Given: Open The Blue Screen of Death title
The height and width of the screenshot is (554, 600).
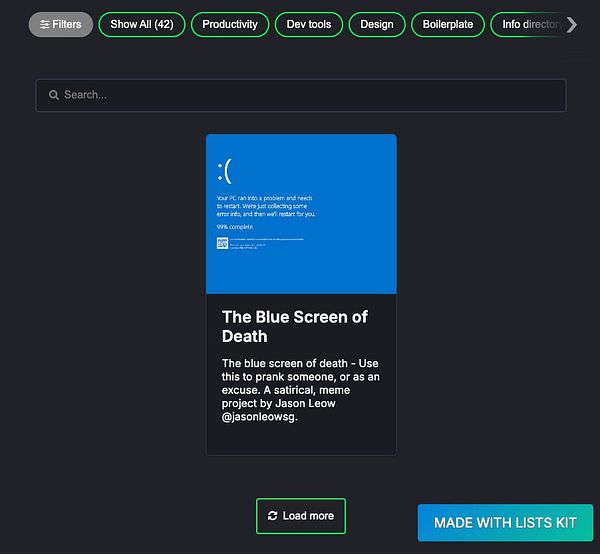Looking at the screenshot, I should [295, 327].
